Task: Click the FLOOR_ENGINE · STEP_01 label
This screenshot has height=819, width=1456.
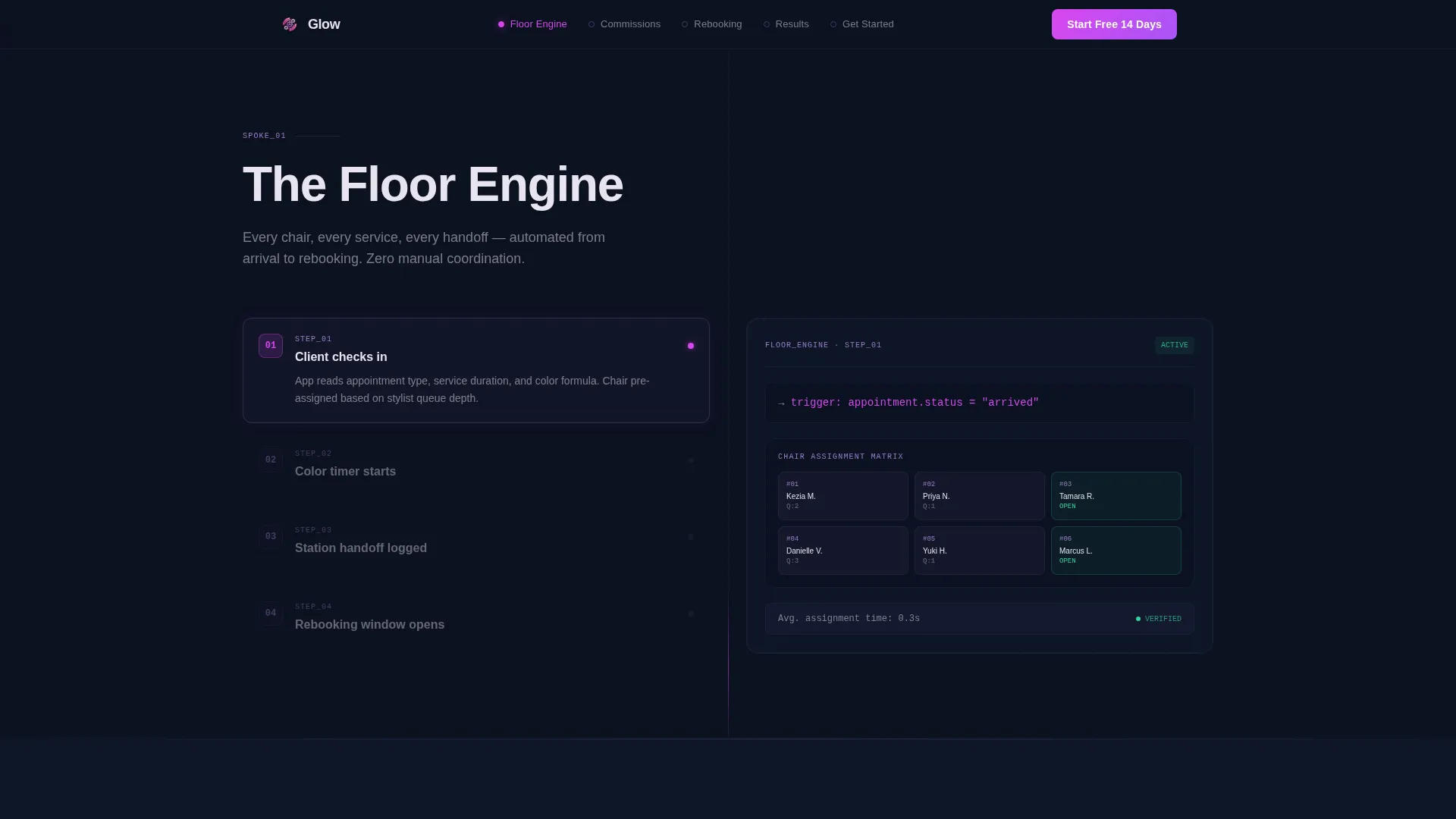Action: 823,345
